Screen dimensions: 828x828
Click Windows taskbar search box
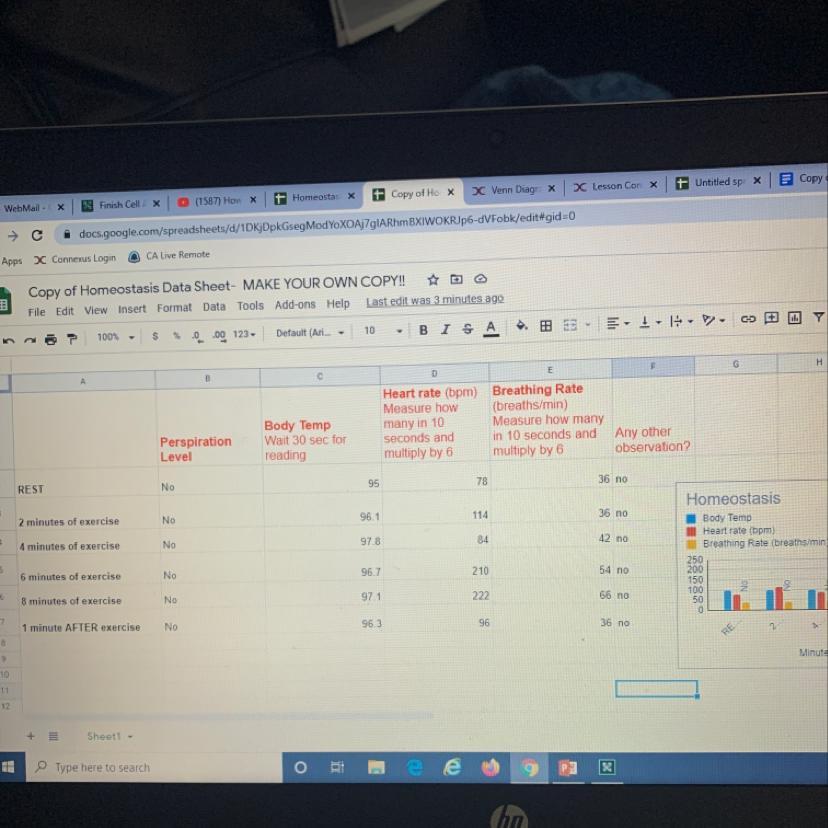click(x=154, y=767)
